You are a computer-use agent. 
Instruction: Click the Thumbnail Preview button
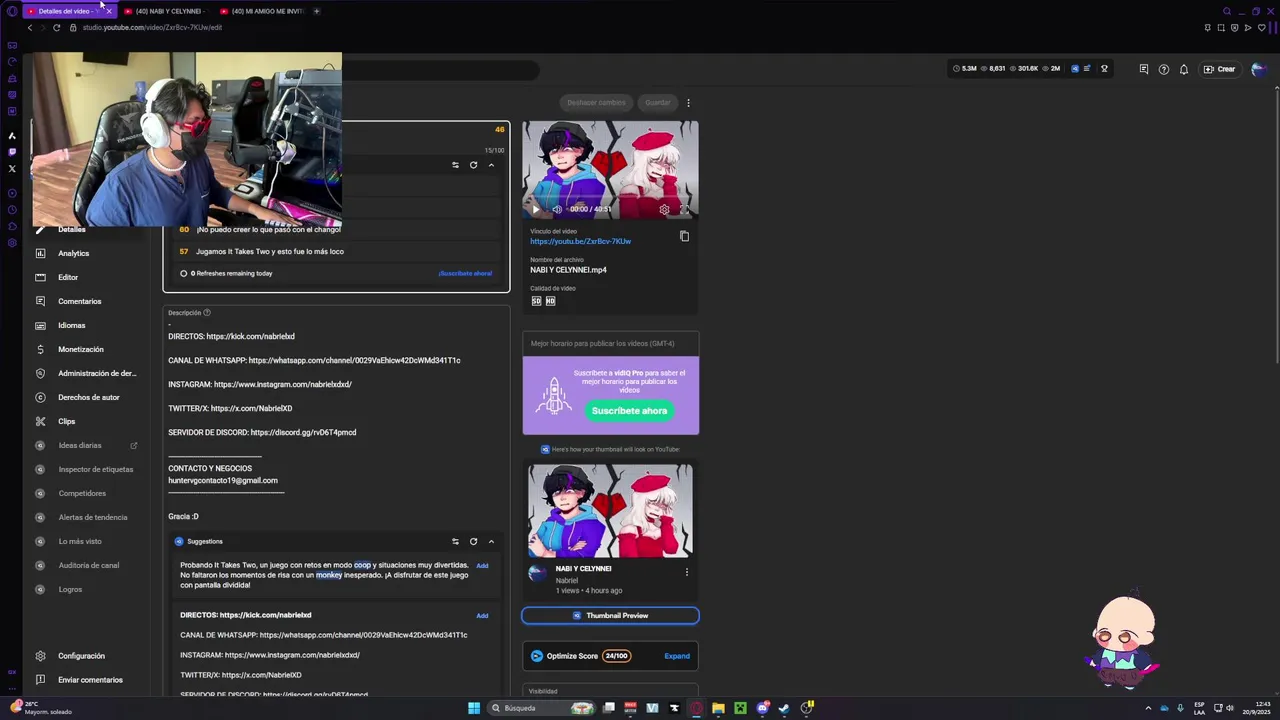pyautogui.click(x=610, y=616)
